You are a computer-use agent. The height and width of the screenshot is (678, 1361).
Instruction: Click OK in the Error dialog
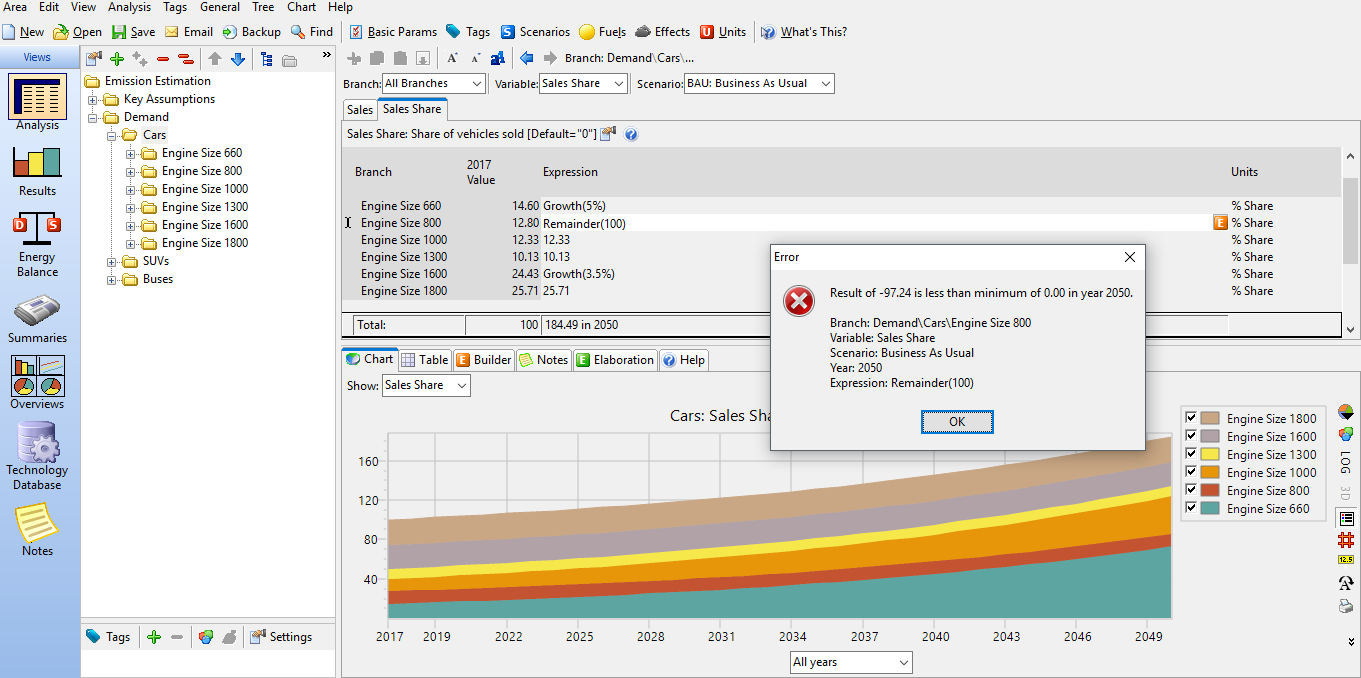click(957, 422)
